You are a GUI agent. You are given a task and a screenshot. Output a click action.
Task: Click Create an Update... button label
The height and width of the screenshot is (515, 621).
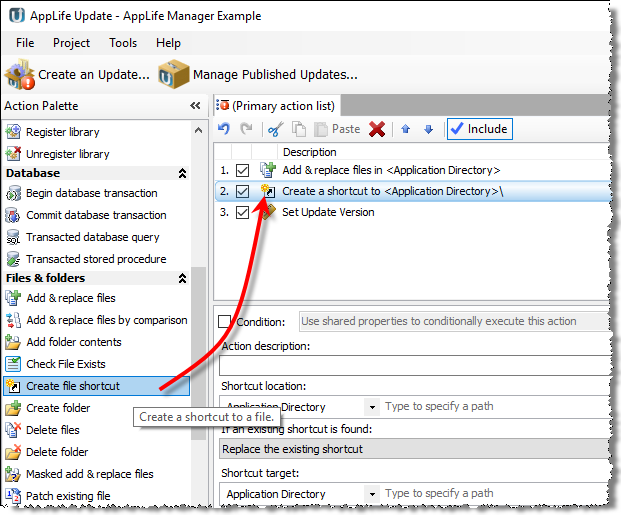[94, 74]
